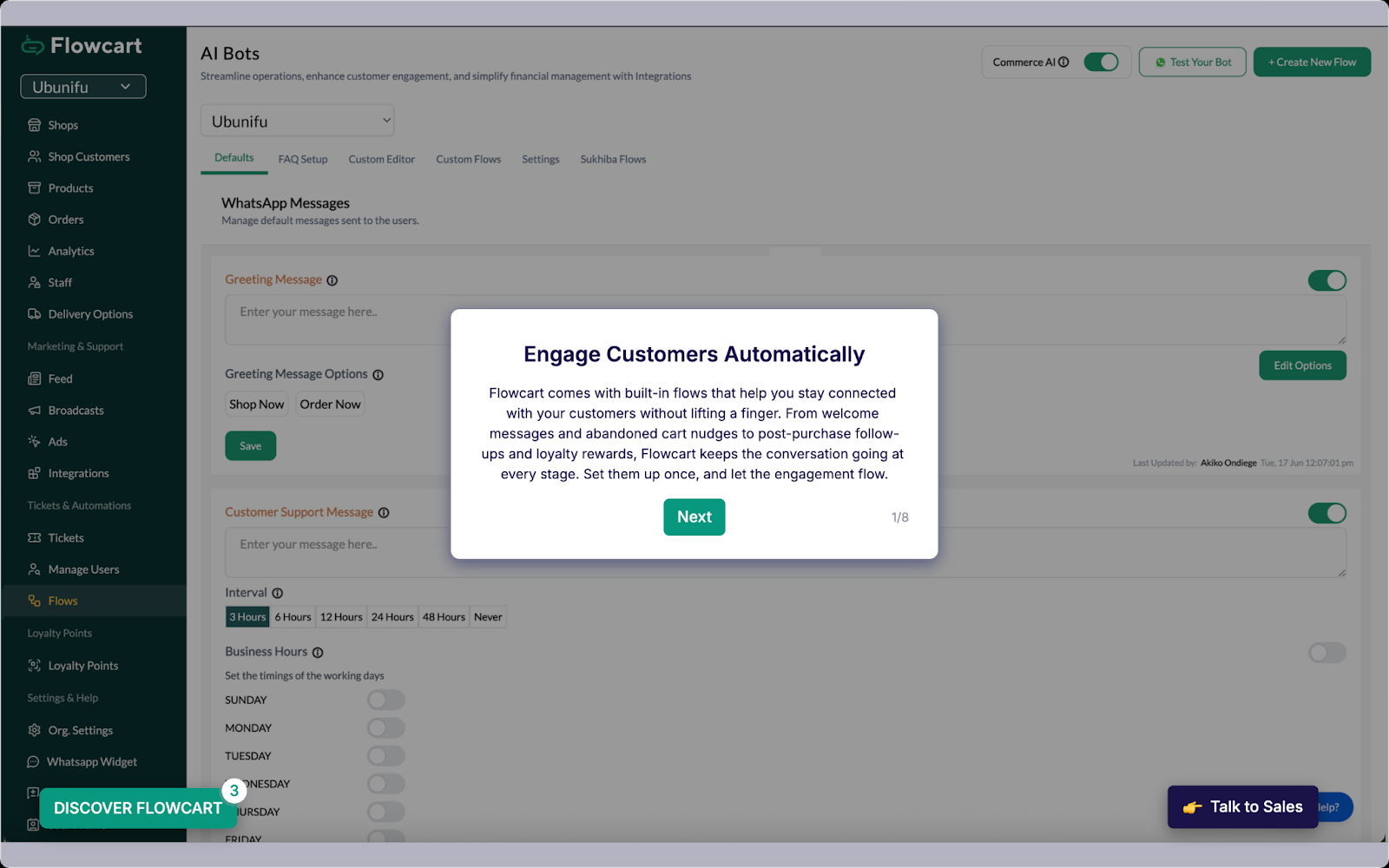Open the DISCOVER FLOWCART checklist button
Screen dimensions: 1389x868
click(x=138, y=808)
